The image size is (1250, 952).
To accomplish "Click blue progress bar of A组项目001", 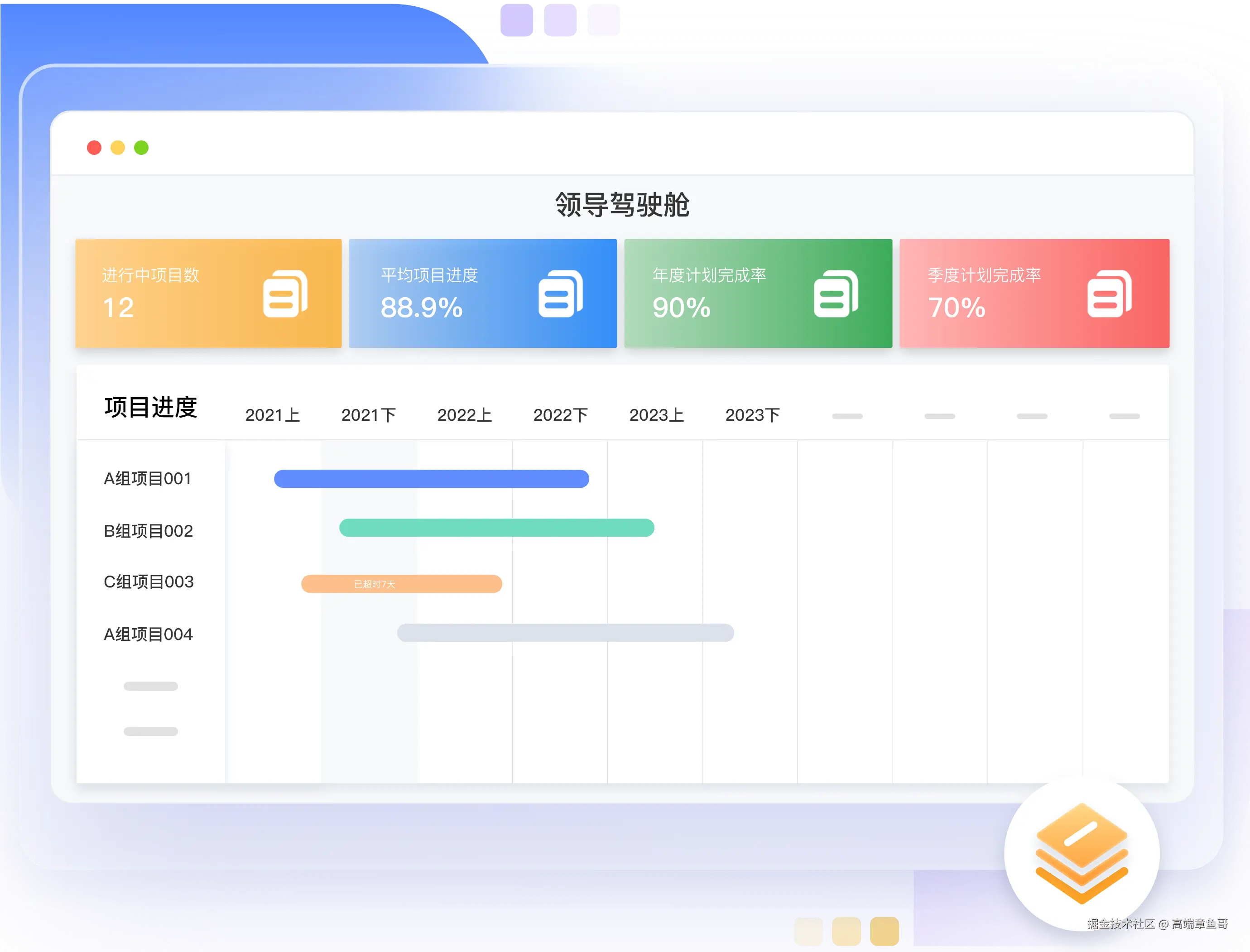I will pos(431,479).
